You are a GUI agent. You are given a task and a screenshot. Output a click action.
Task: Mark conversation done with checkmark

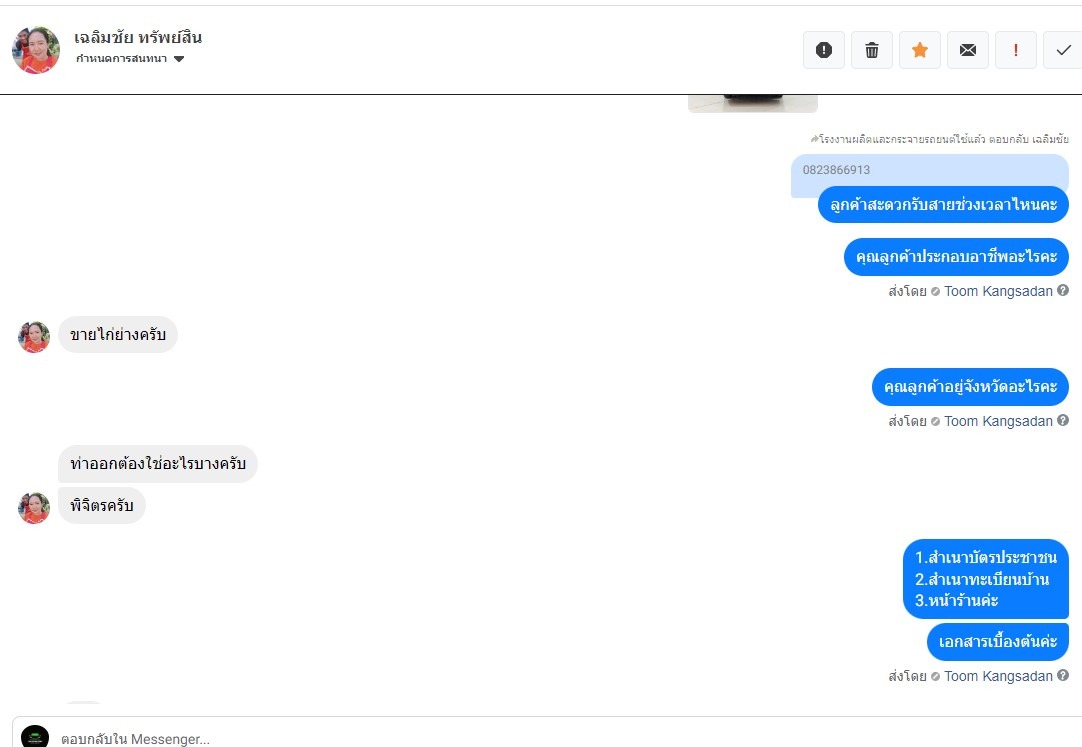coord(1063,50)
